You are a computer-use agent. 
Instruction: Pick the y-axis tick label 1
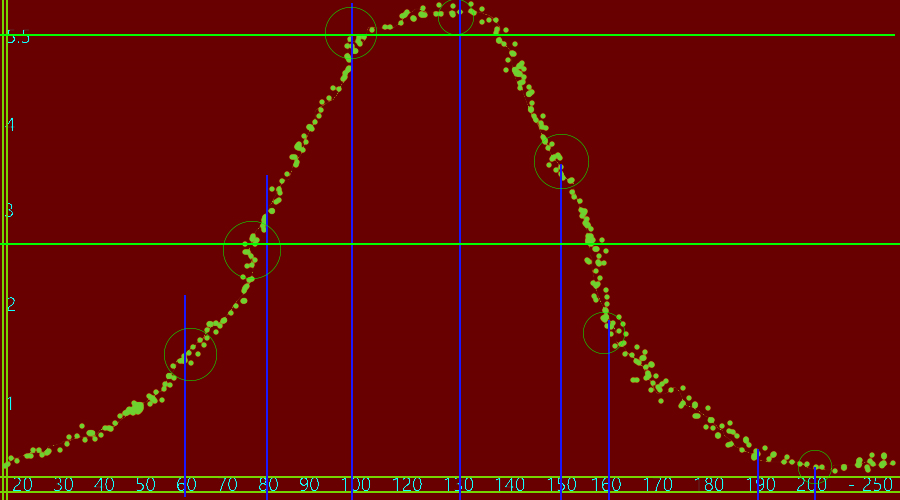click(x=10, y=404)
